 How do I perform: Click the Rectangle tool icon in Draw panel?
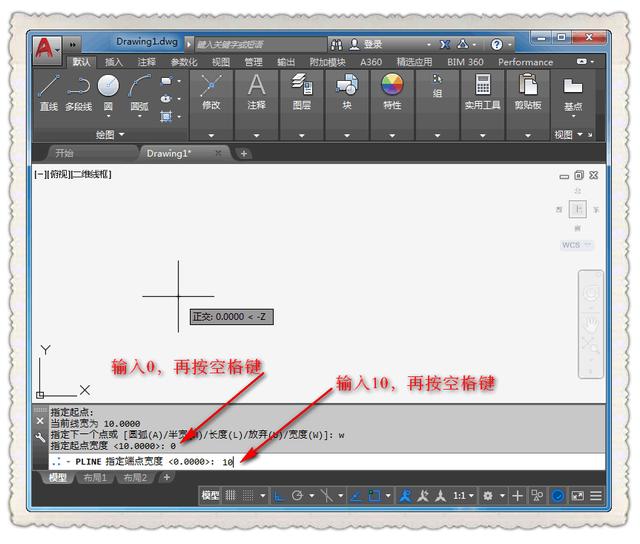(x=166, y=81)
